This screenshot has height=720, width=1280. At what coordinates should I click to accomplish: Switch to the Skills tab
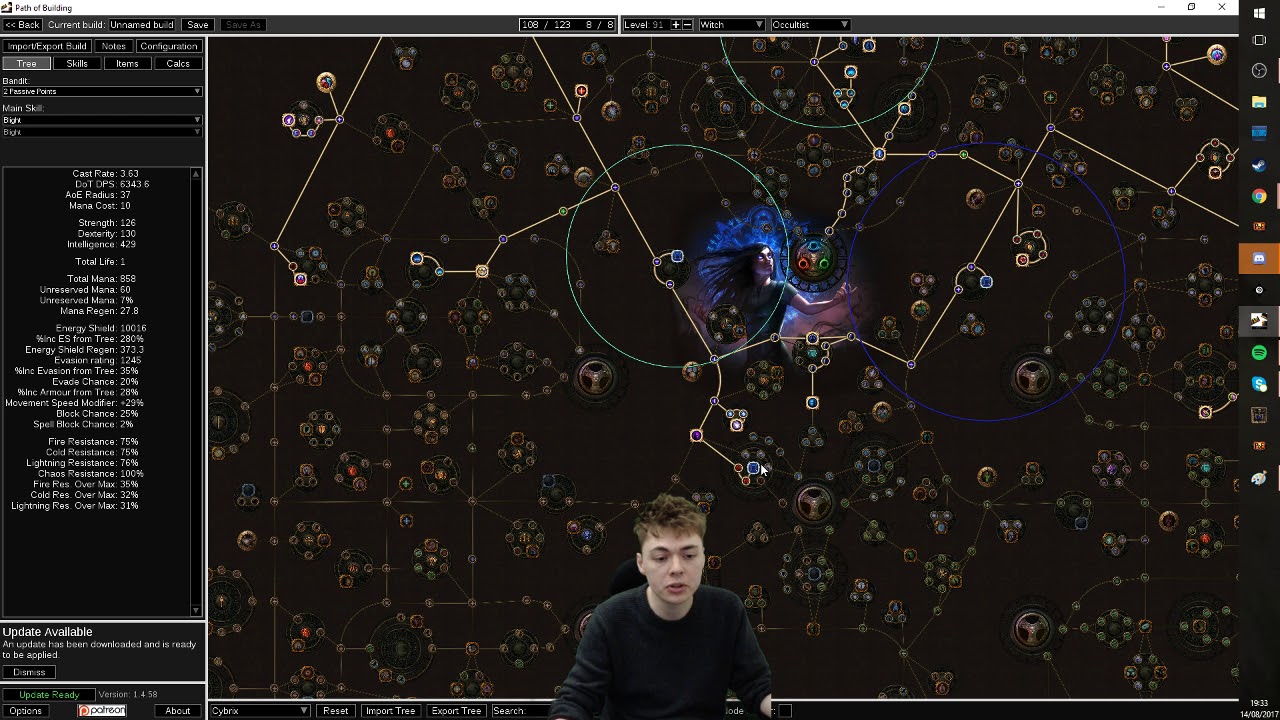point(77,64)
